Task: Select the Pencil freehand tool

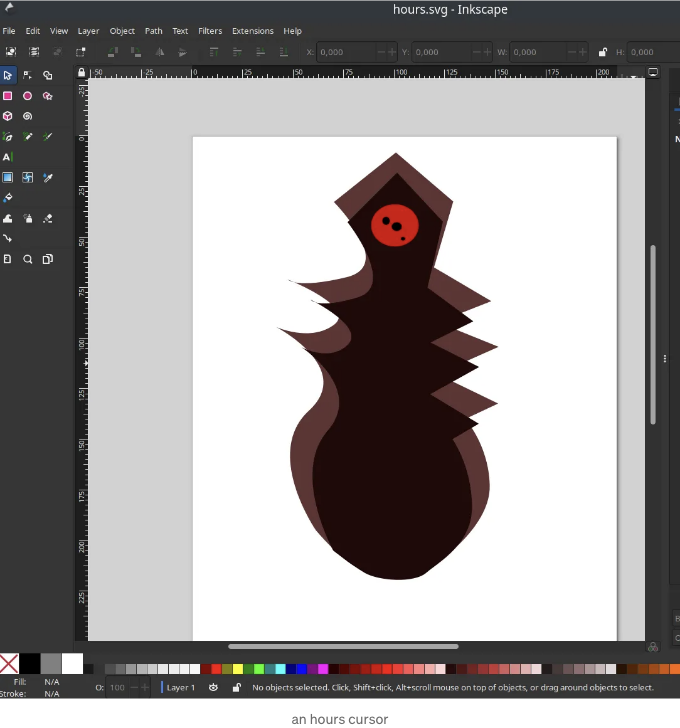Action: (27, 136)
